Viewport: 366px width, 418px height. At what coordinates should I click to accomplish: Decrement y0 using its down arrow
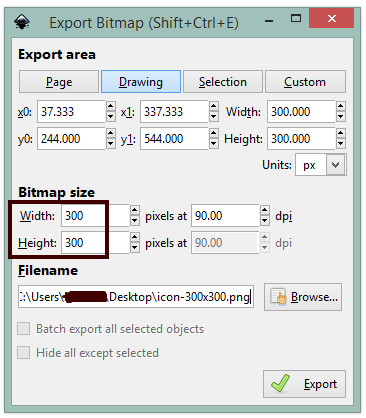pos(111,144)
